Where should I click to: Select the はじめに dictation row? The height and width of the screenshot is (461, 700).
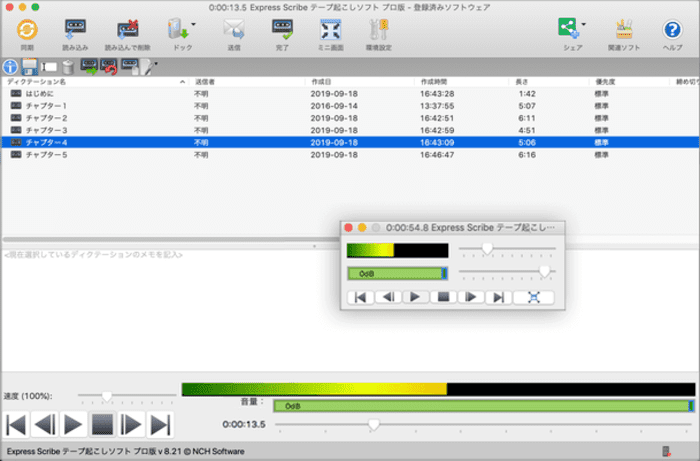click(x=350, y=94)
